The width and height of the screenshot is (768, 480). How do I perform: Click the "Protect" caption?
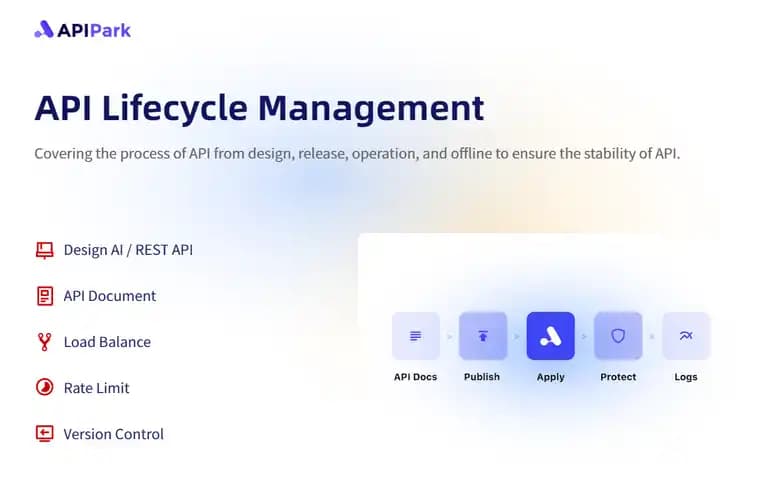tap(618, 377)
